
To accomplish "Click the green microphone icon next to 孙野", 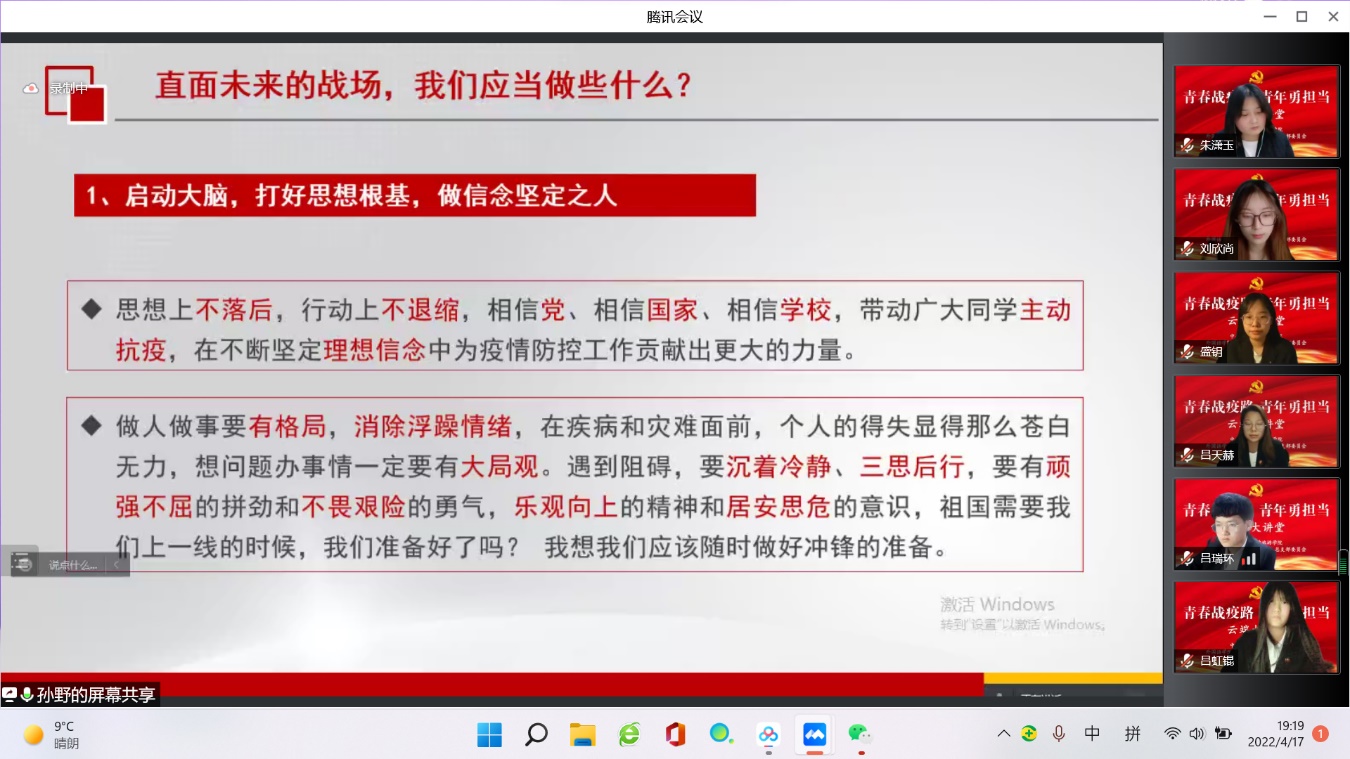I will (x=26, y=694).
